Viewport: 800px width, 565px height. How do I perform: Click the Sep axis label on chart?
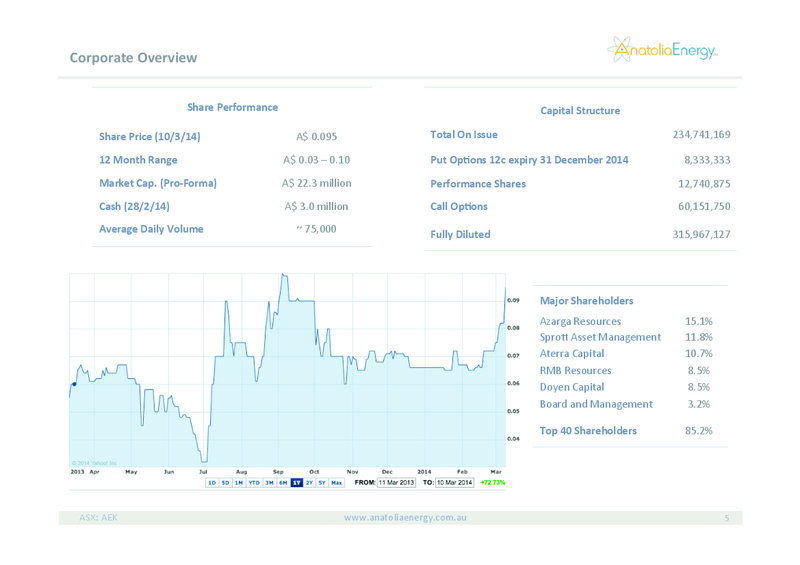click(278, 472)
